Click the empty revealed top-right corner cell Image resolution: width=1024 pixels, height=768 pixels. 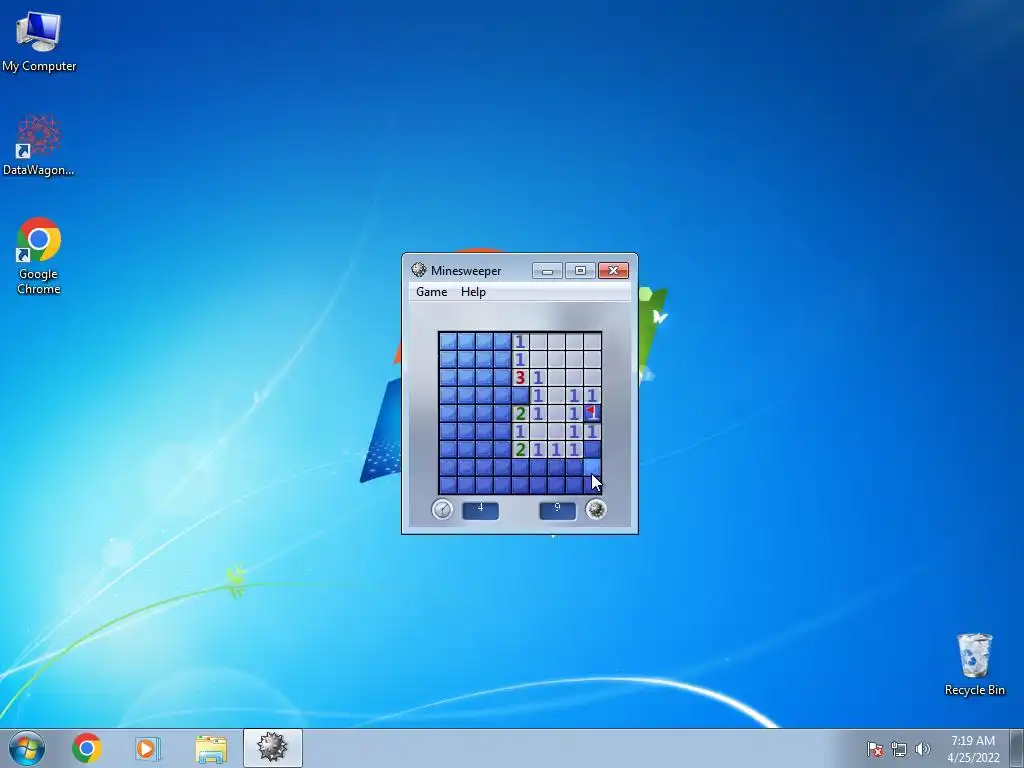tap(592, 342)
